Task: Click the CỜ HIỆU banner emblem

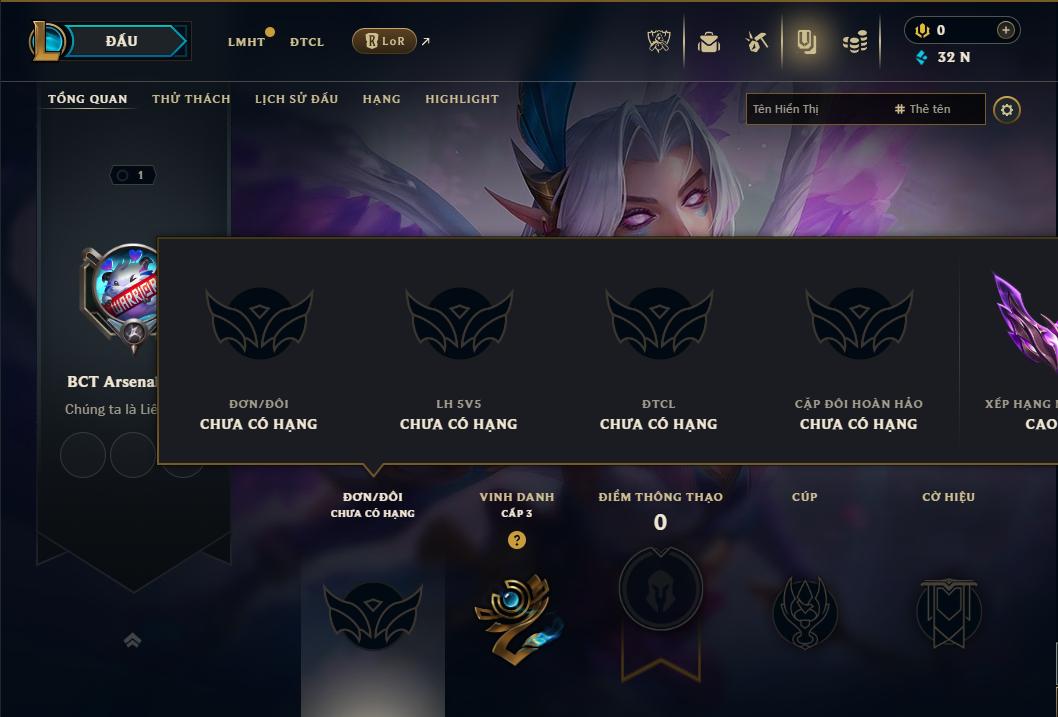Action: 948,612
